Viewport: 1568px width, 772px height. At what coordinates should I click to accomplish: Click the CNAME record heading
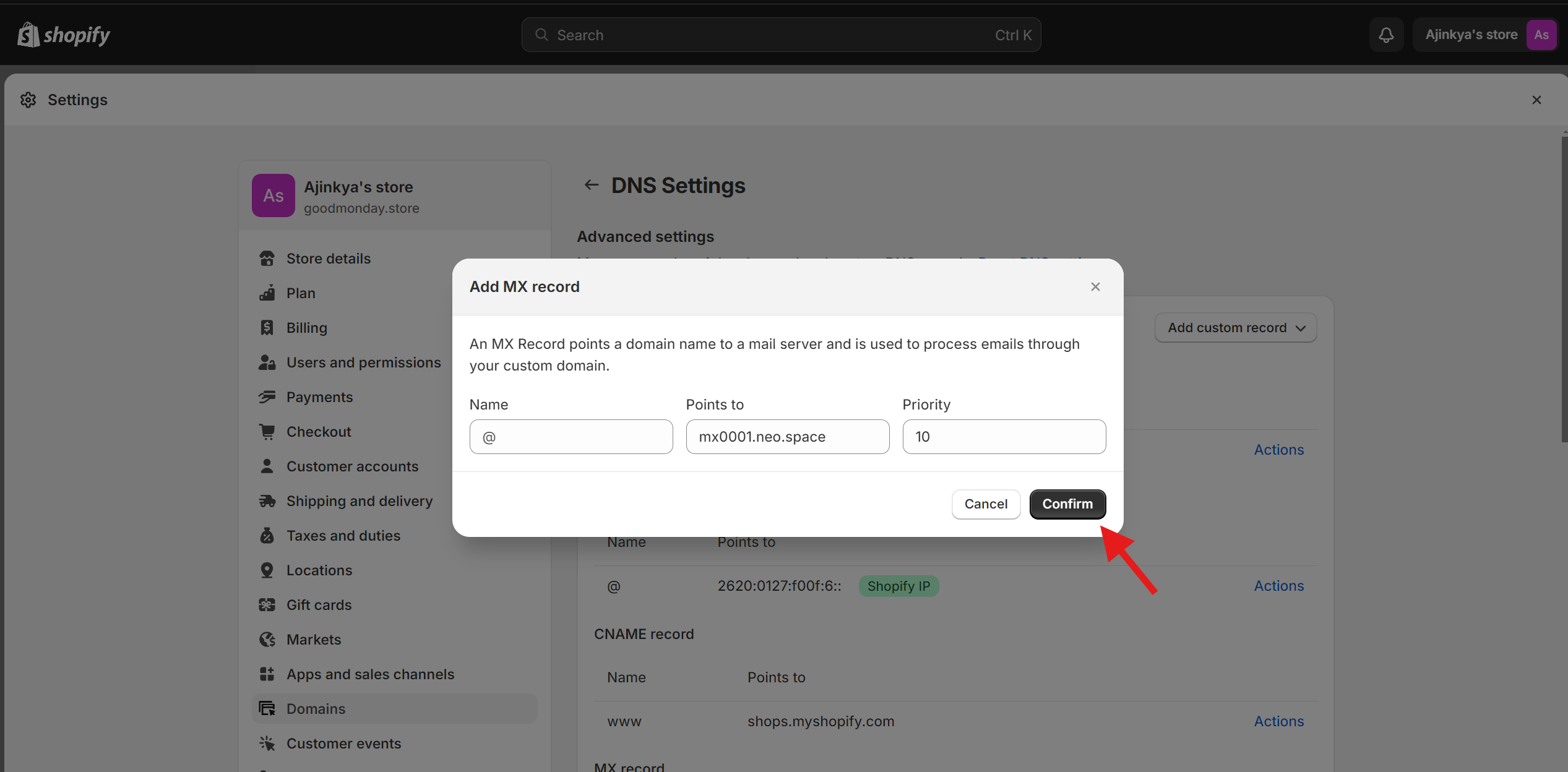tap(644, 634)
